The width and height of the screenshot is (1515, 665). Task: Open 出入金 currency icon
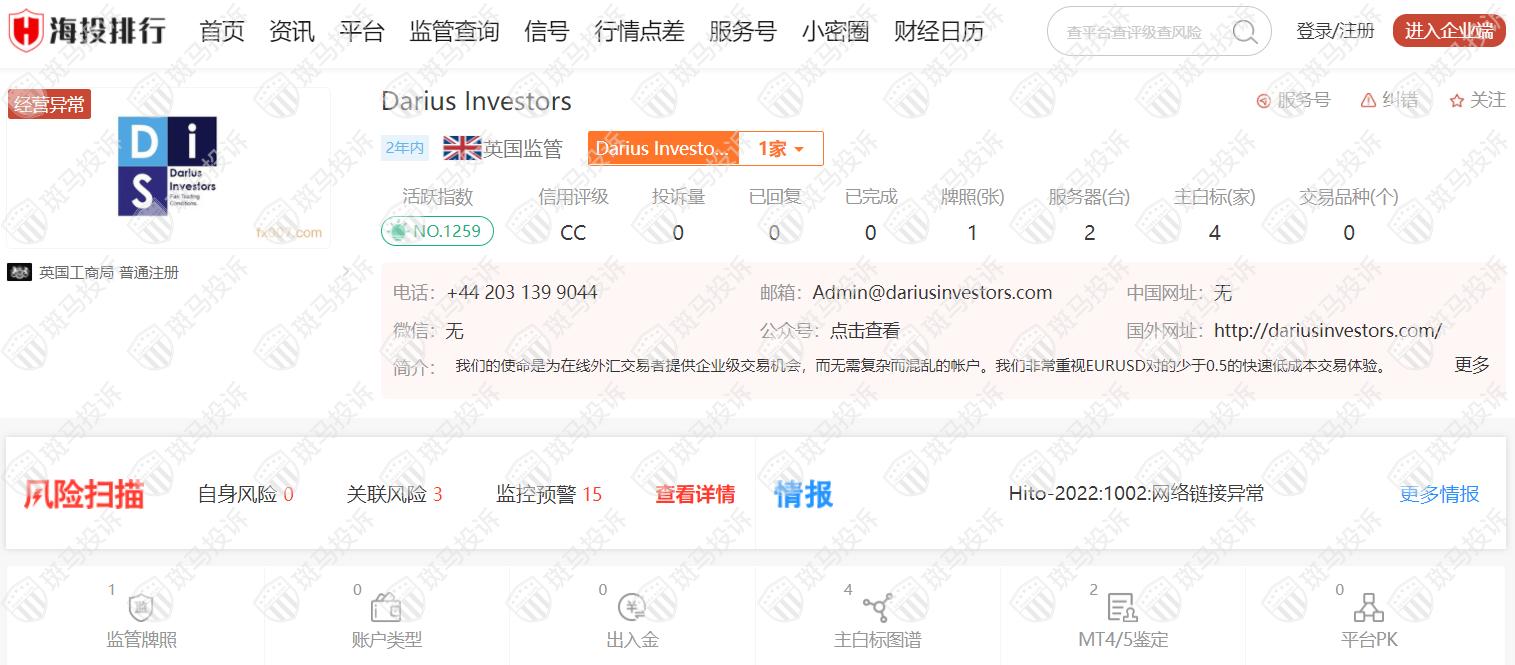632,607
